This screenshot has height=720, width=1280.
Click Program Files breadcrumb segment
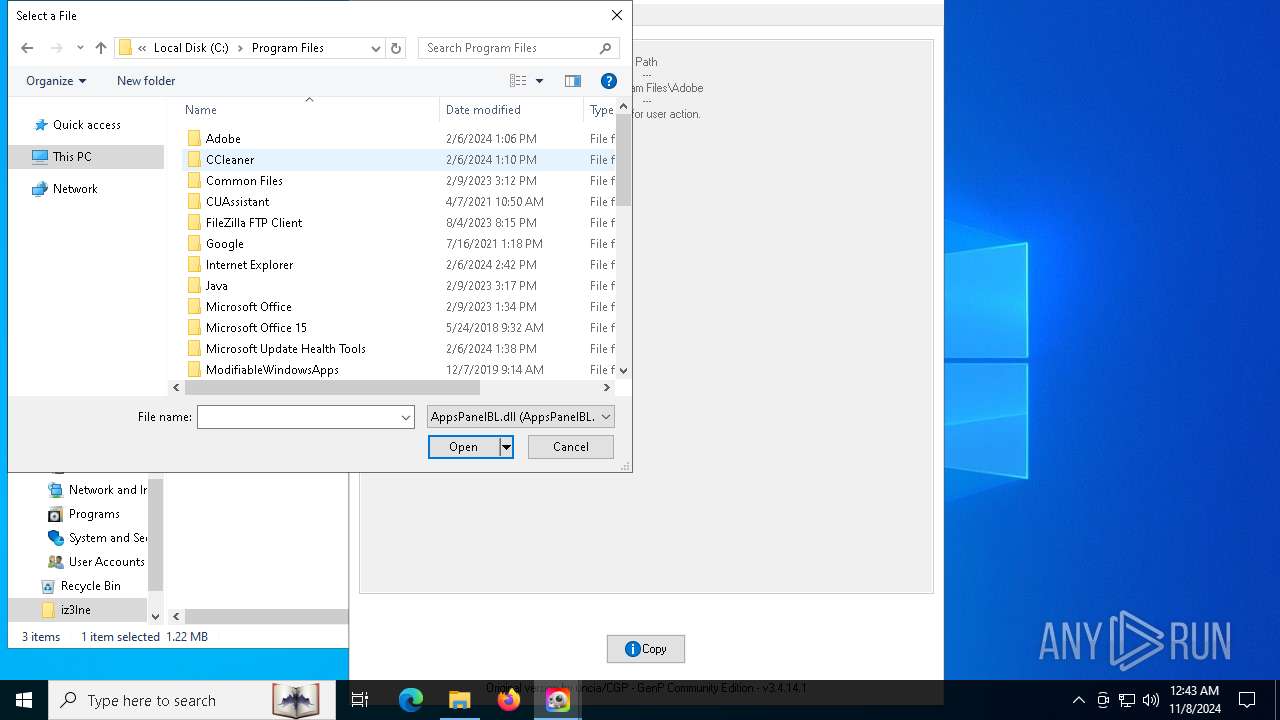click(288, 48)
